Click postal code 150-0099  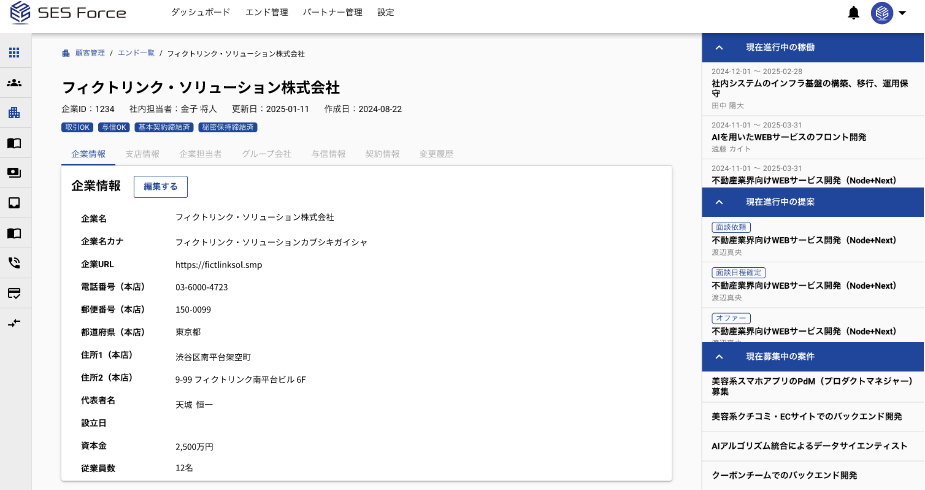tap(193, 310)
